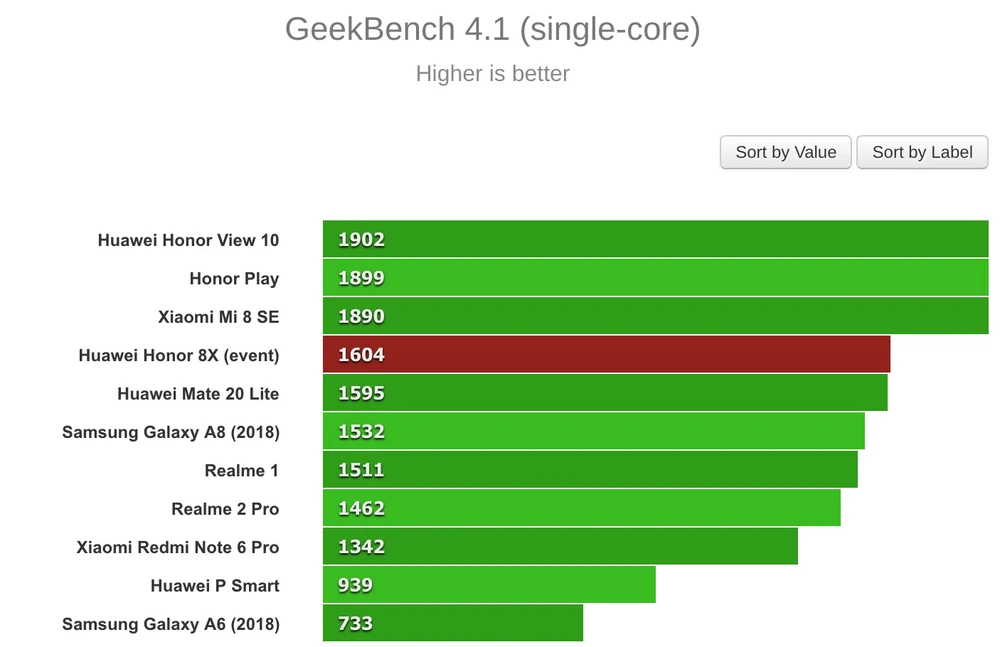This screenshot has width=1000, height=647.
Task: Click the Honor Play bar showing 1899
Action: coord(655,278)
